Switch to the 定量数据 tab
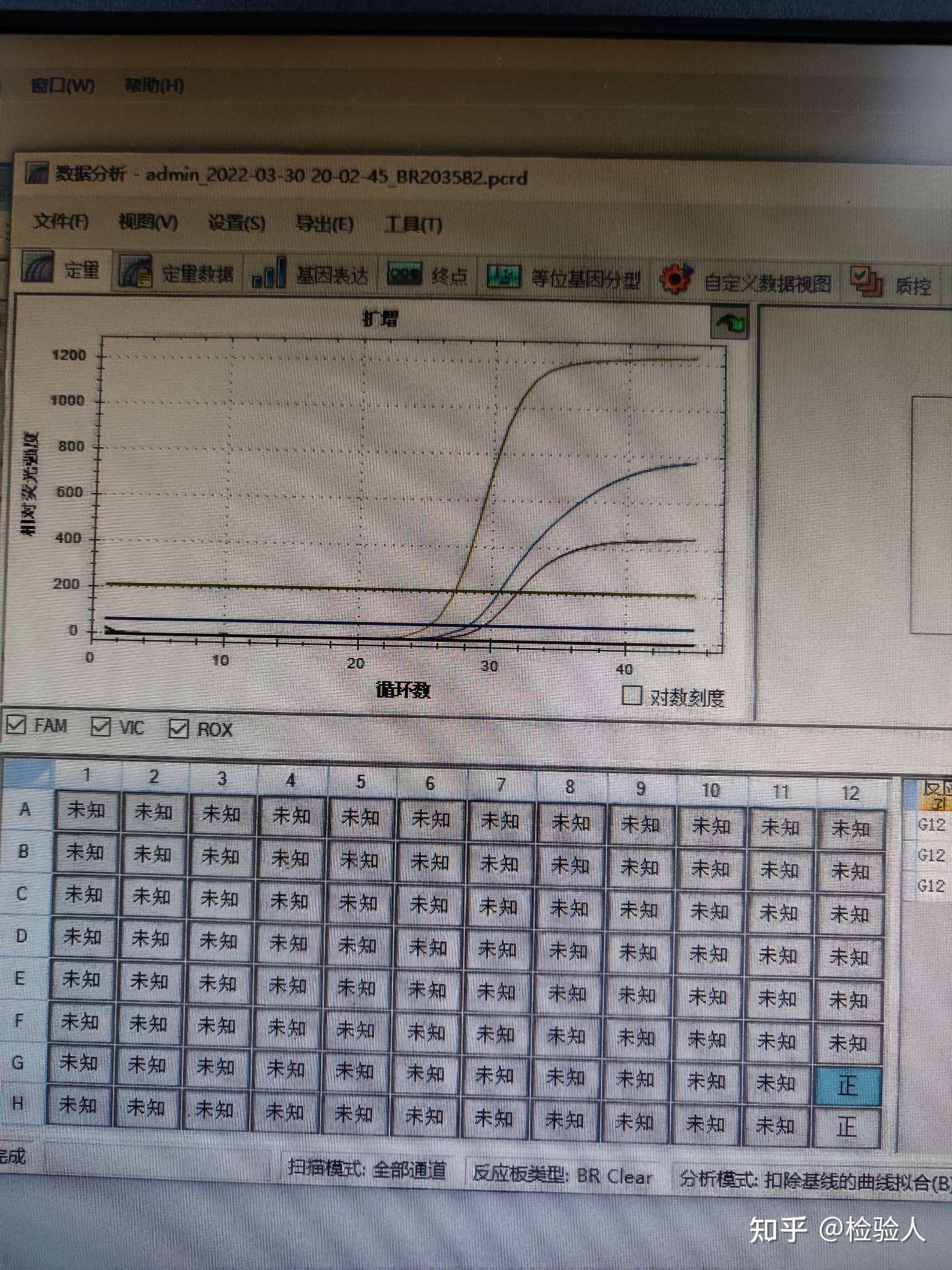 coord(178,273)
